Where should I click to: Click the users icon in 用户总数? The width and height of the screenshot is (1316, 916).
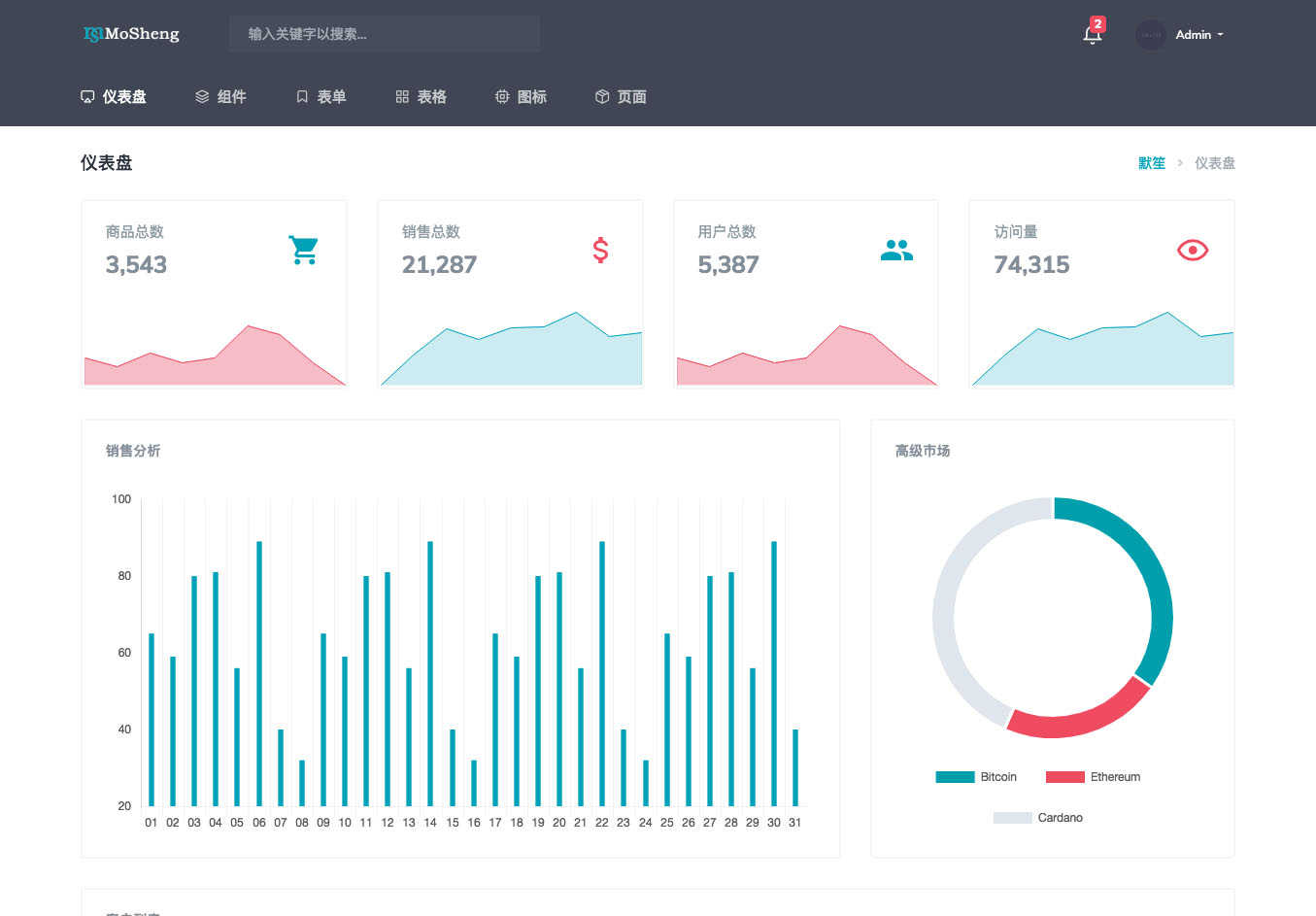click(896, 251)
